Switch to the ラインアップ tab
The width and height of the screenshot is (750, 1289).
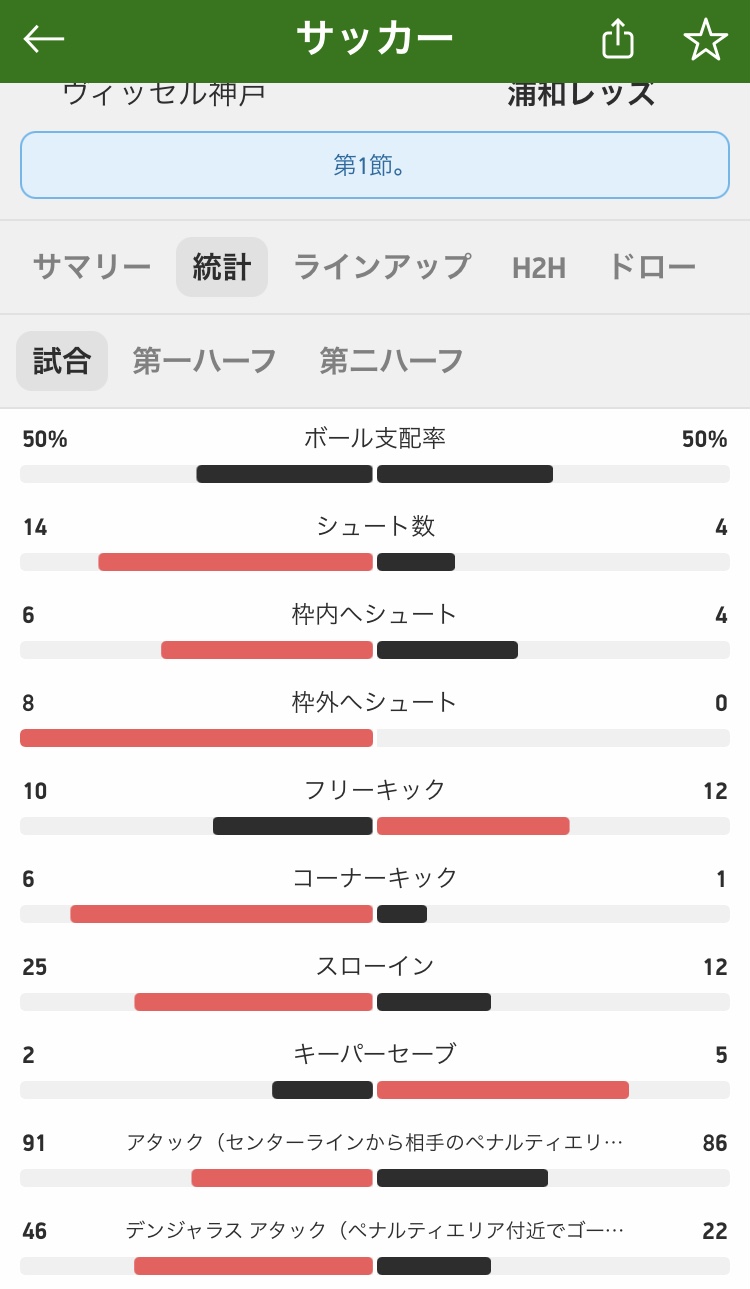point(382,267)
